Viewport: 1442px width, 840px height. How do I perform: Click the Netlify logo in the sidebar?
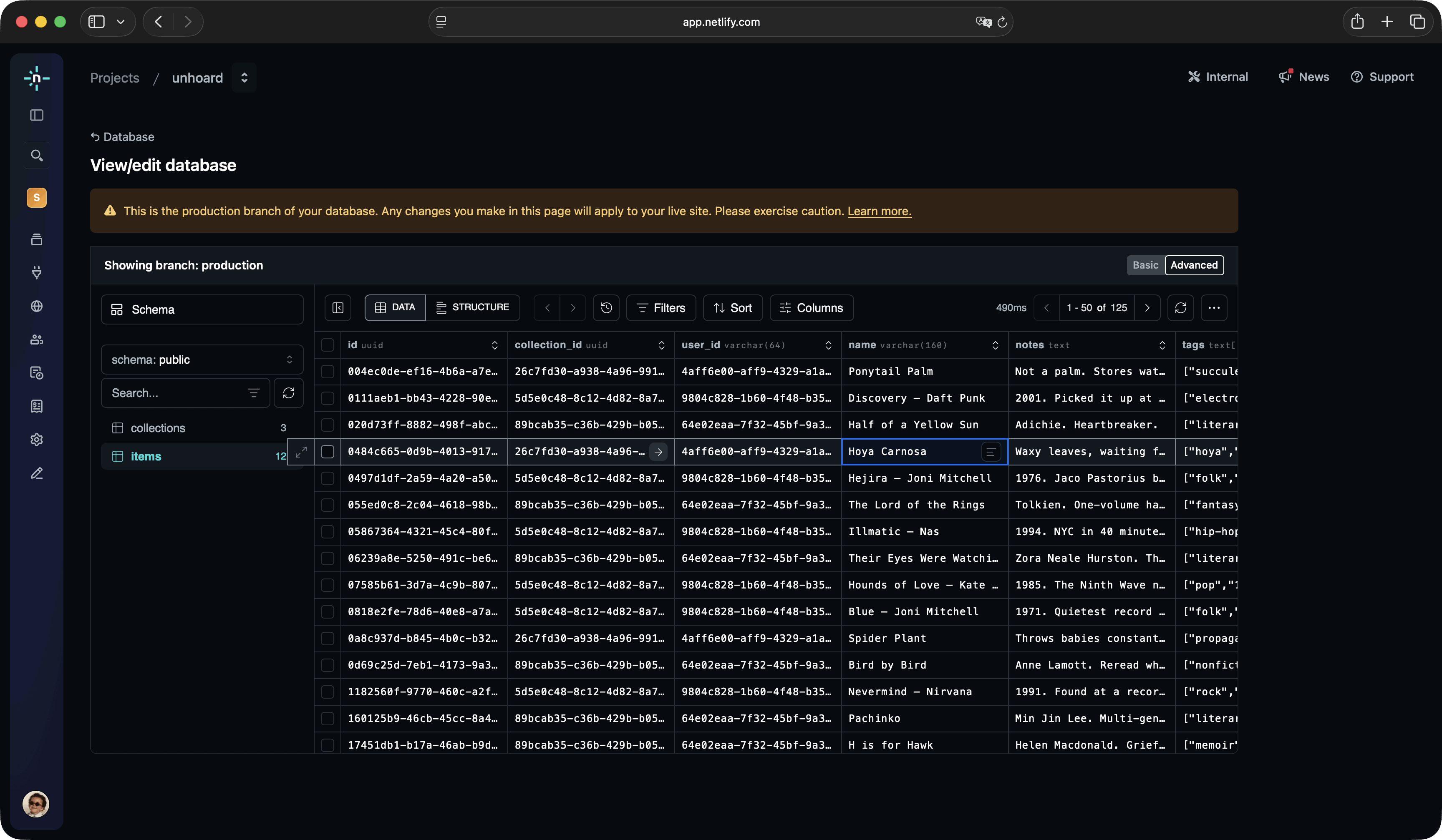coord(37,78)
